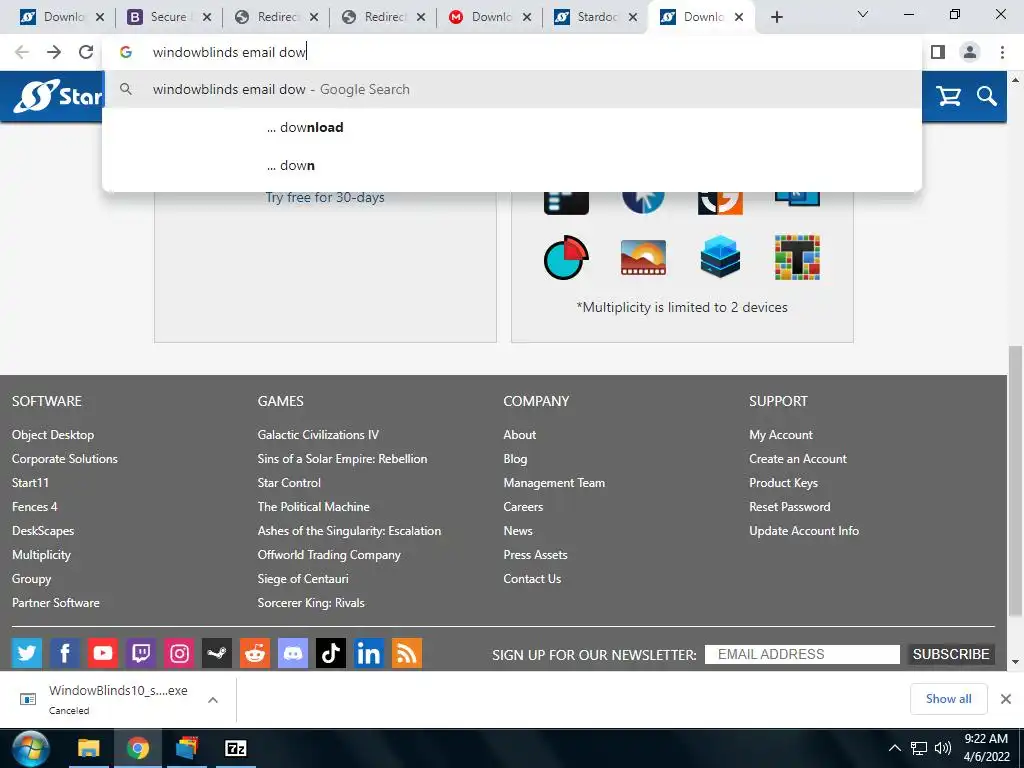Select the 'down' autocomplete suggestion
Image resolution: width=1024 pixels, height=768 pixels.
click(511, 165)
